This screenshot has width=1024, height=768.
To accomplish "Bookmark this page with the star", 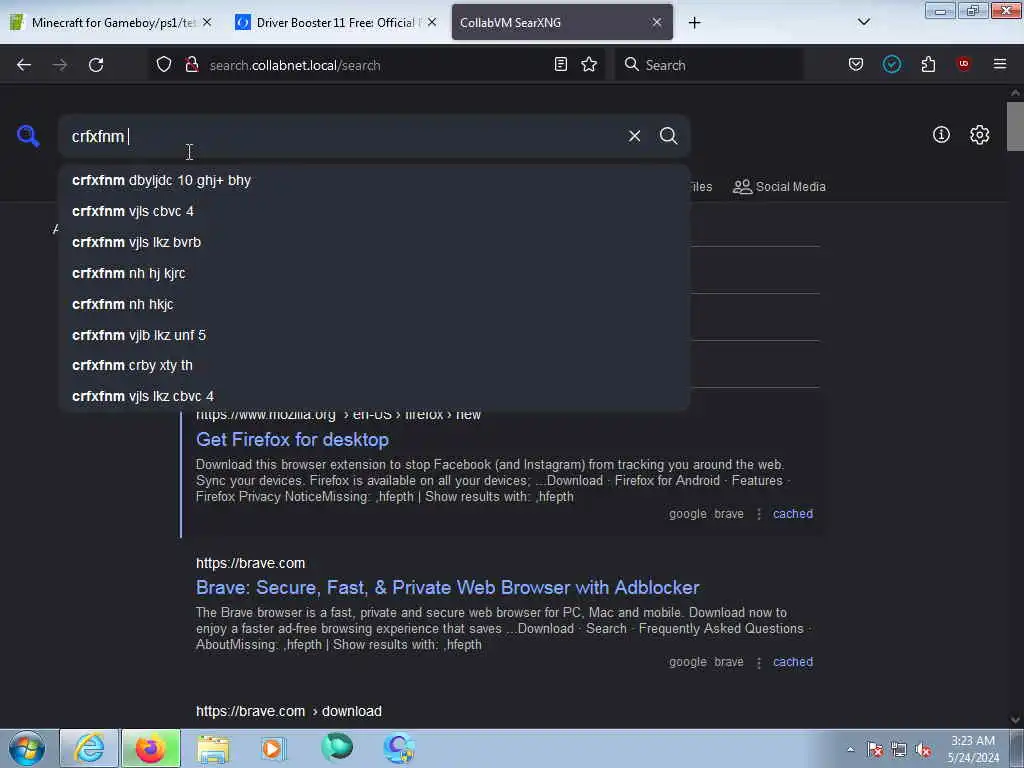I will coord(589,64).
